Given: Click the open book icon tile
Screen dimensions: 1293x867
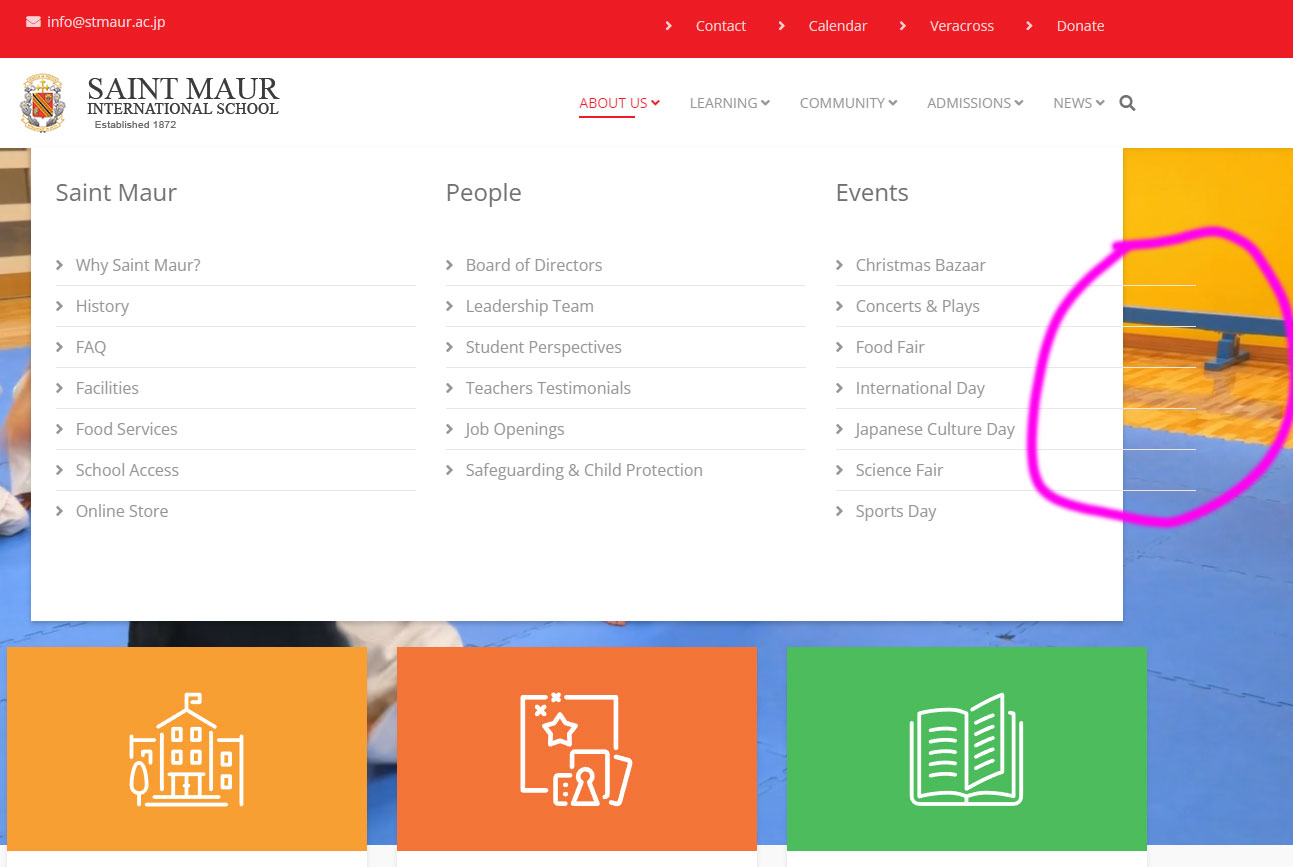Looking at the screenshot, I should click(x=966, y=749).
